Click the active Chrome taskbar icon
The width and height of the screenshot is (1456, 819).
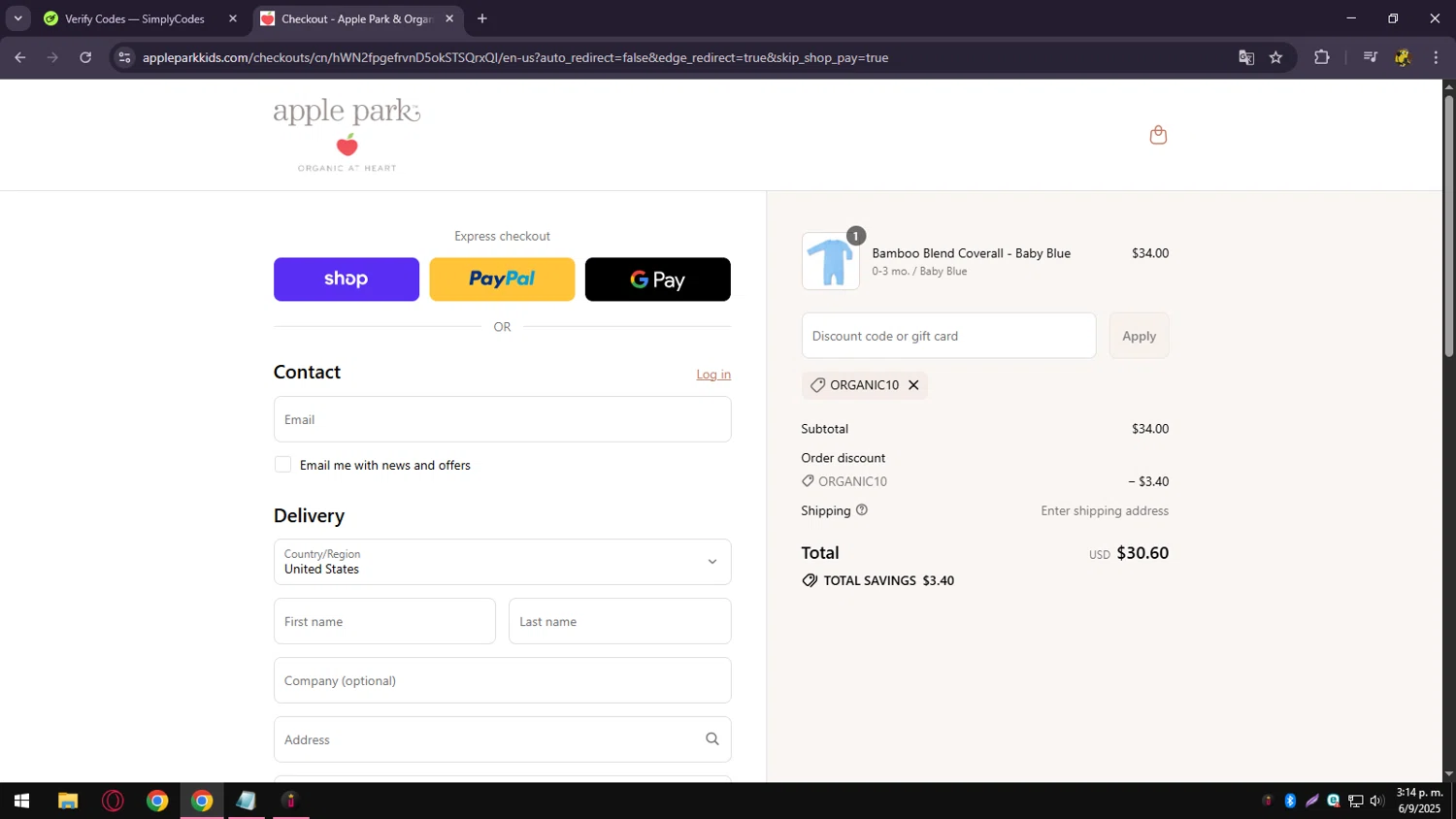(202, 801)
